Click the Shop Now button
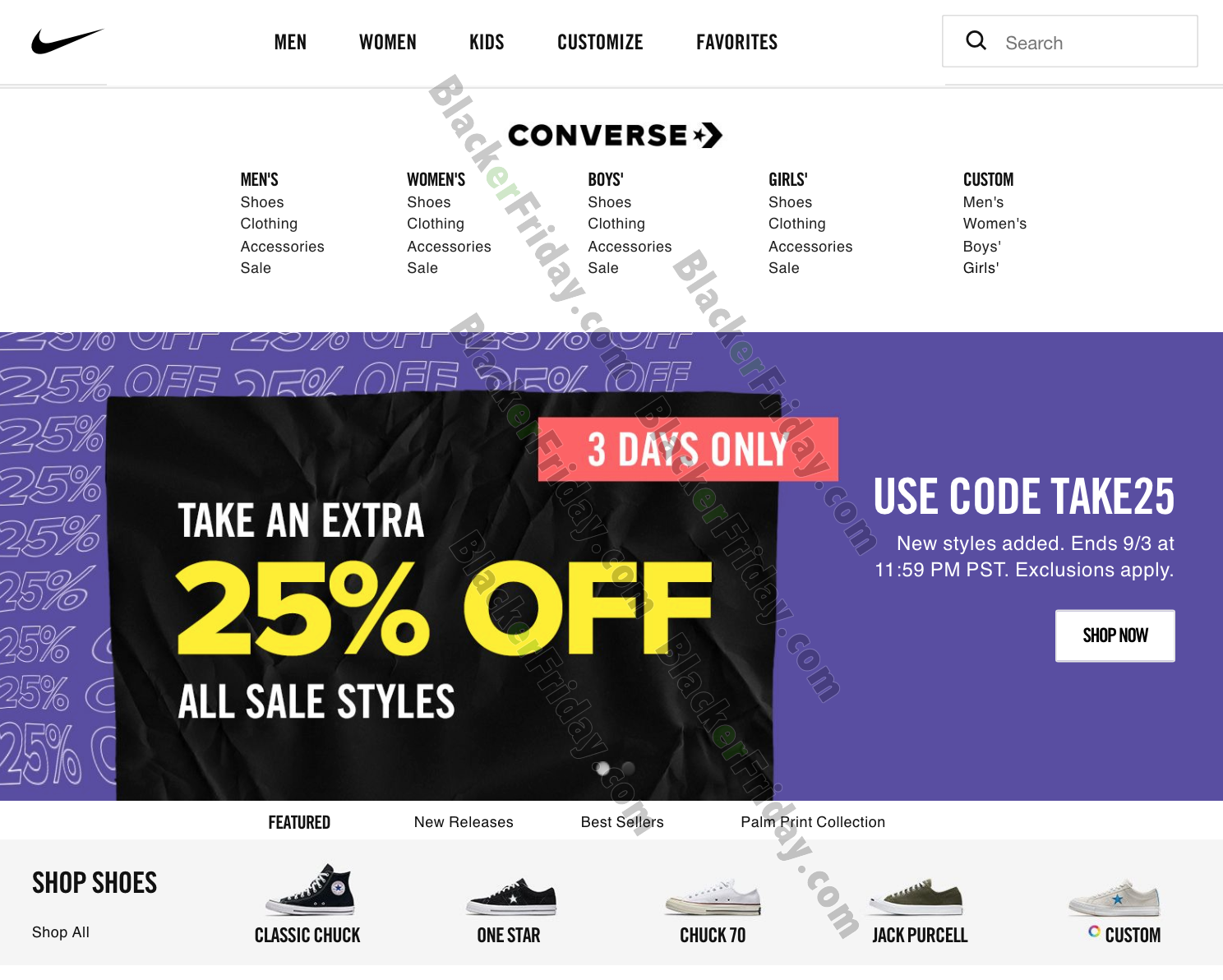The height and width of the screenshot is (980, 1223). (x=1115, y=636)
